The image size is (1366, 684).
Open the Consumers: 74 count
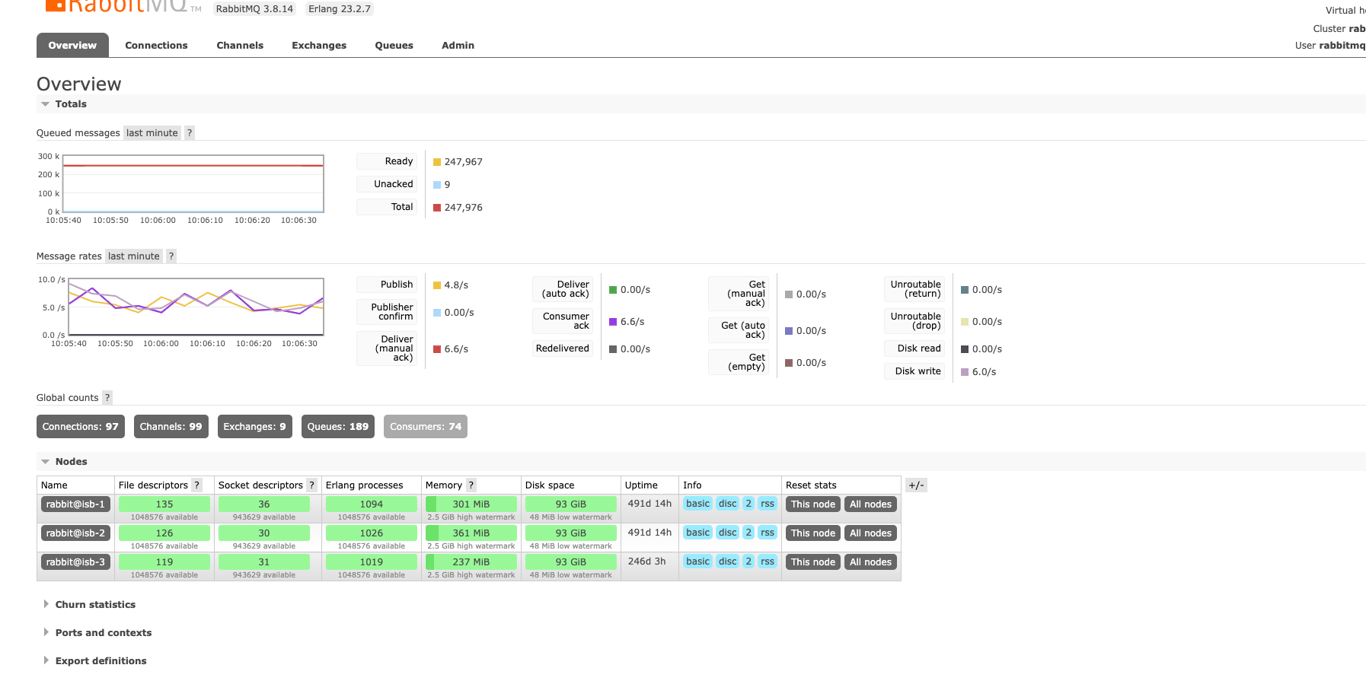(x=426, y=427)
